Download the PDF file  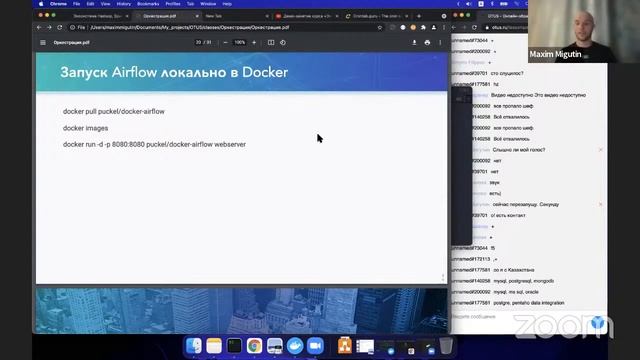(x=414, y=42)
